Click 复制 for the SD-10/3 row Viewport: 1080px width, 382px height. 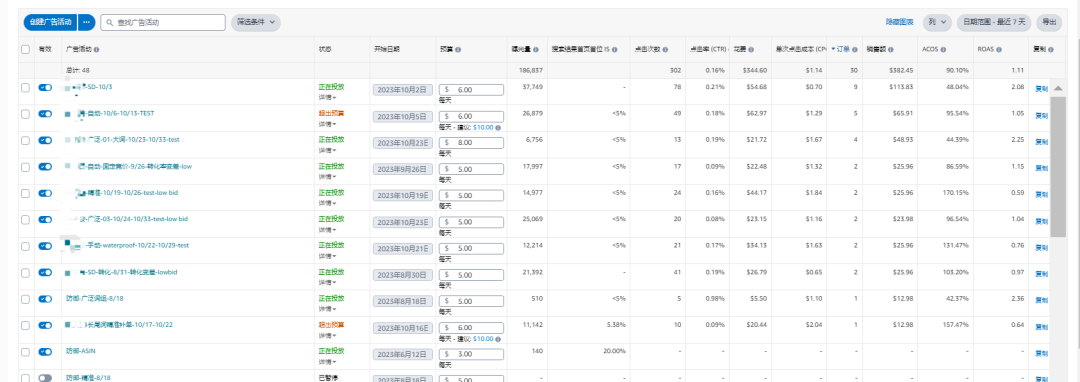[x=1041, y=88]
